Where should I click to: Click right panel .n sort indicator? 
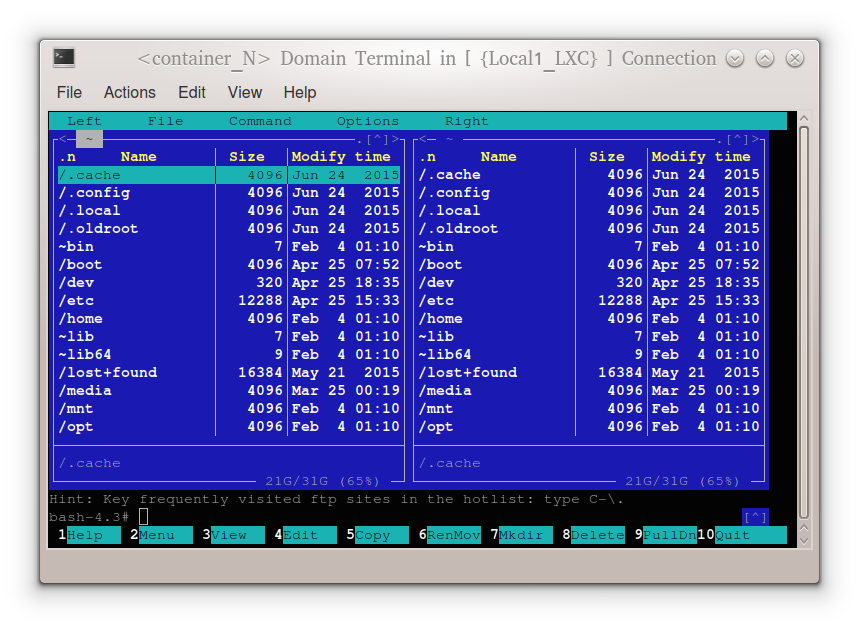[427, 157]
